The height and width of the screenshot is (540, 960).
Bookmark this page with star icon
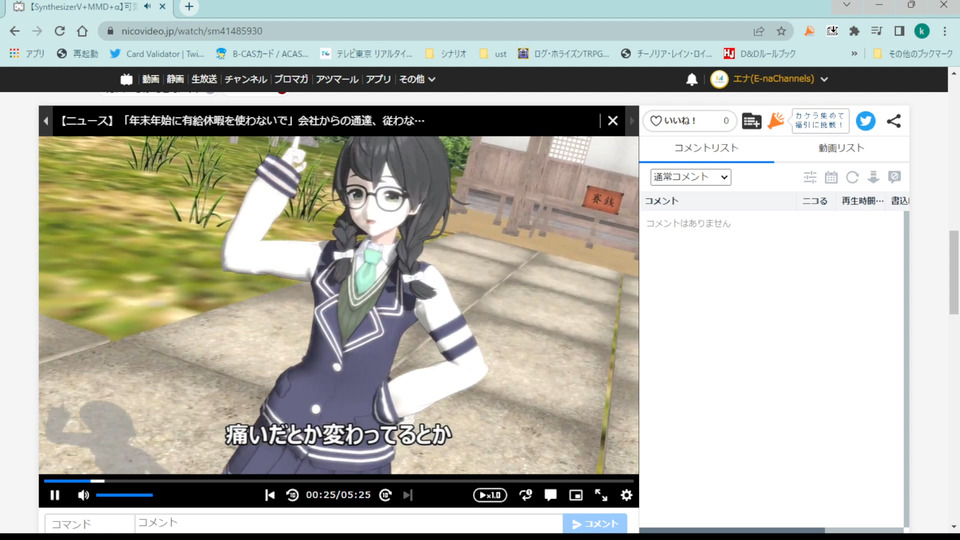point(781,31)
